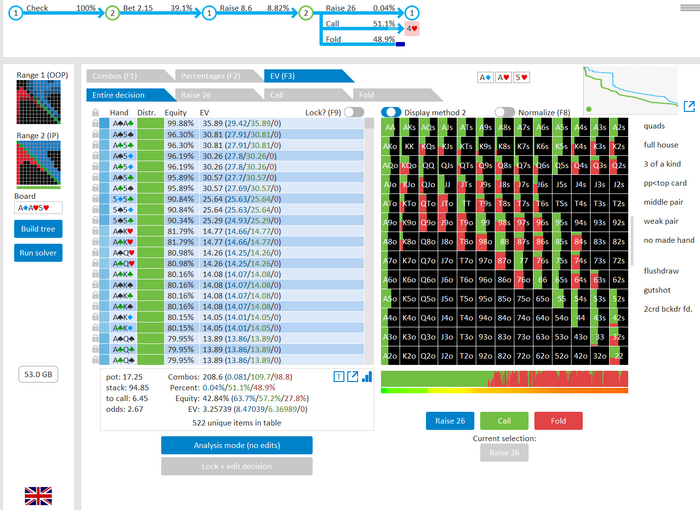The width and height of the screenshot is (700, 510).
Task: Click the hand table vertical scrollbar
Action: (x=369, y=241)
